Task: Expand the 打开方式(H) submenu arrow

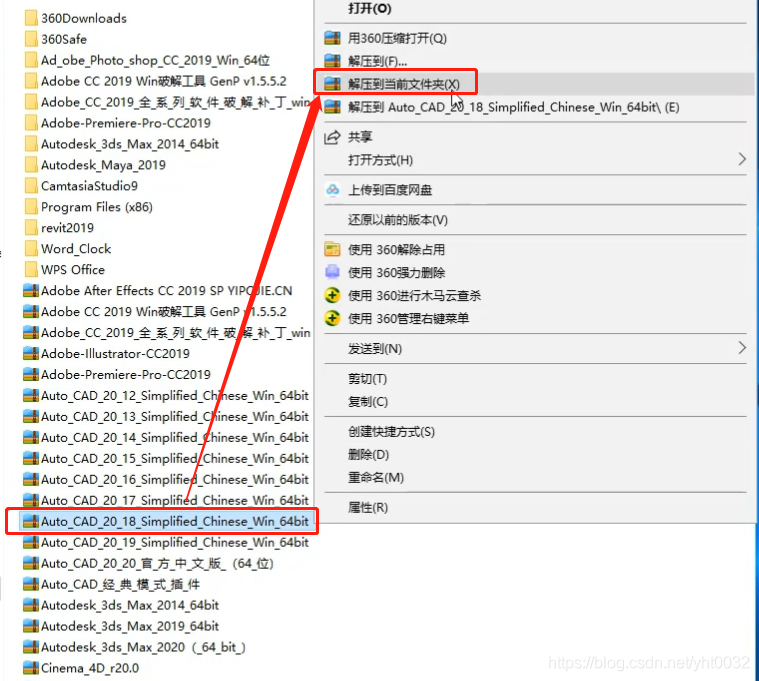Action: 741,160
